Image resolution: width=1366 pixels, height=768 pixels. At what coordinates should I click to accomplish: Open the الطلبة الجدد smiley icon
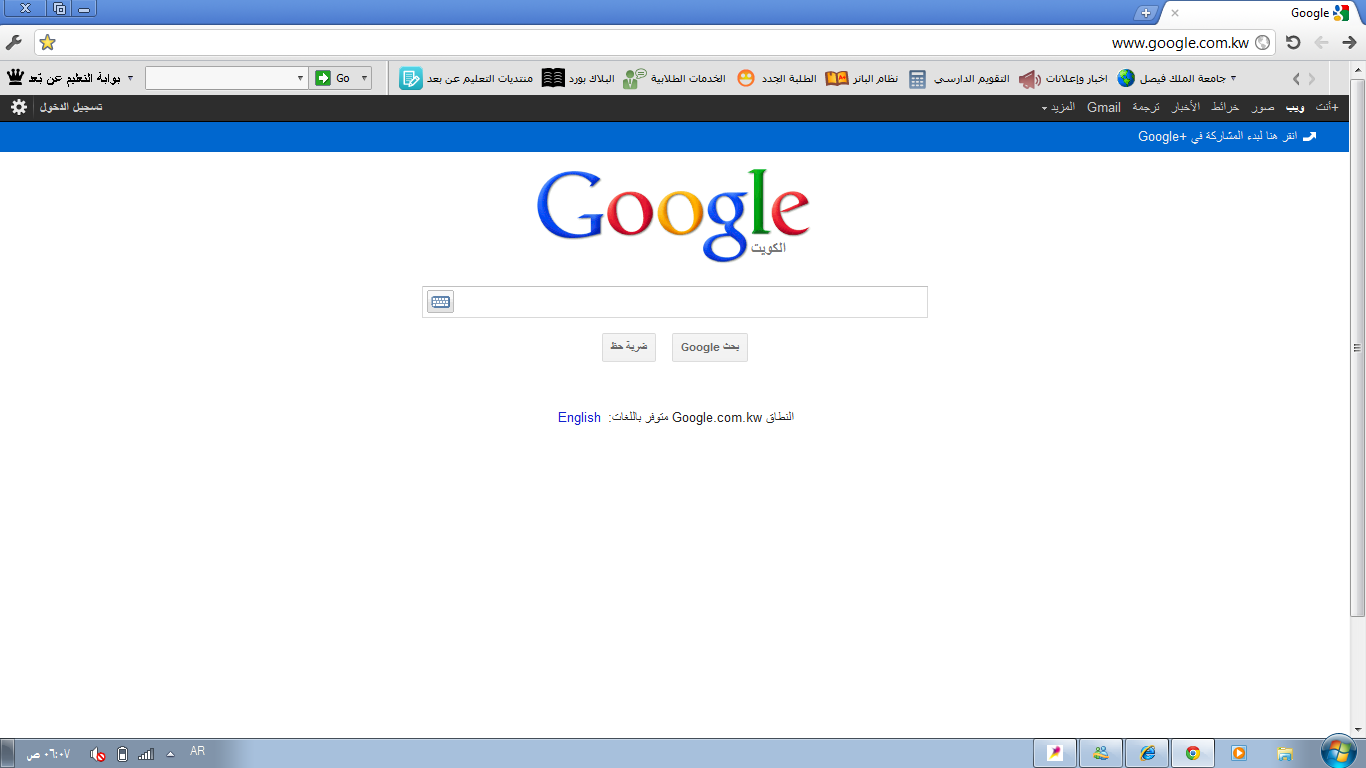click(x=746, y=78)
